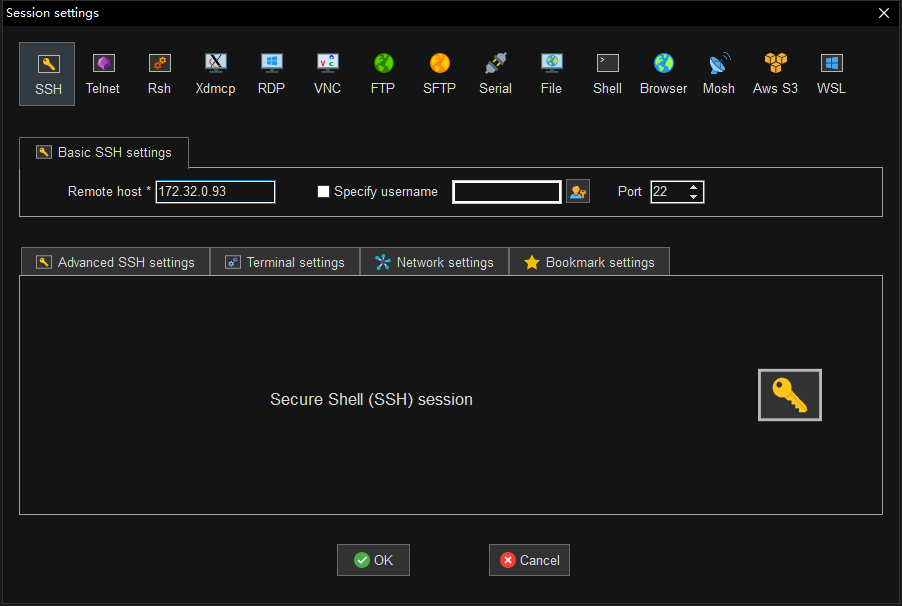Confirm the session with OK
This screenshot has width=902, height=606.
point(373,560)
